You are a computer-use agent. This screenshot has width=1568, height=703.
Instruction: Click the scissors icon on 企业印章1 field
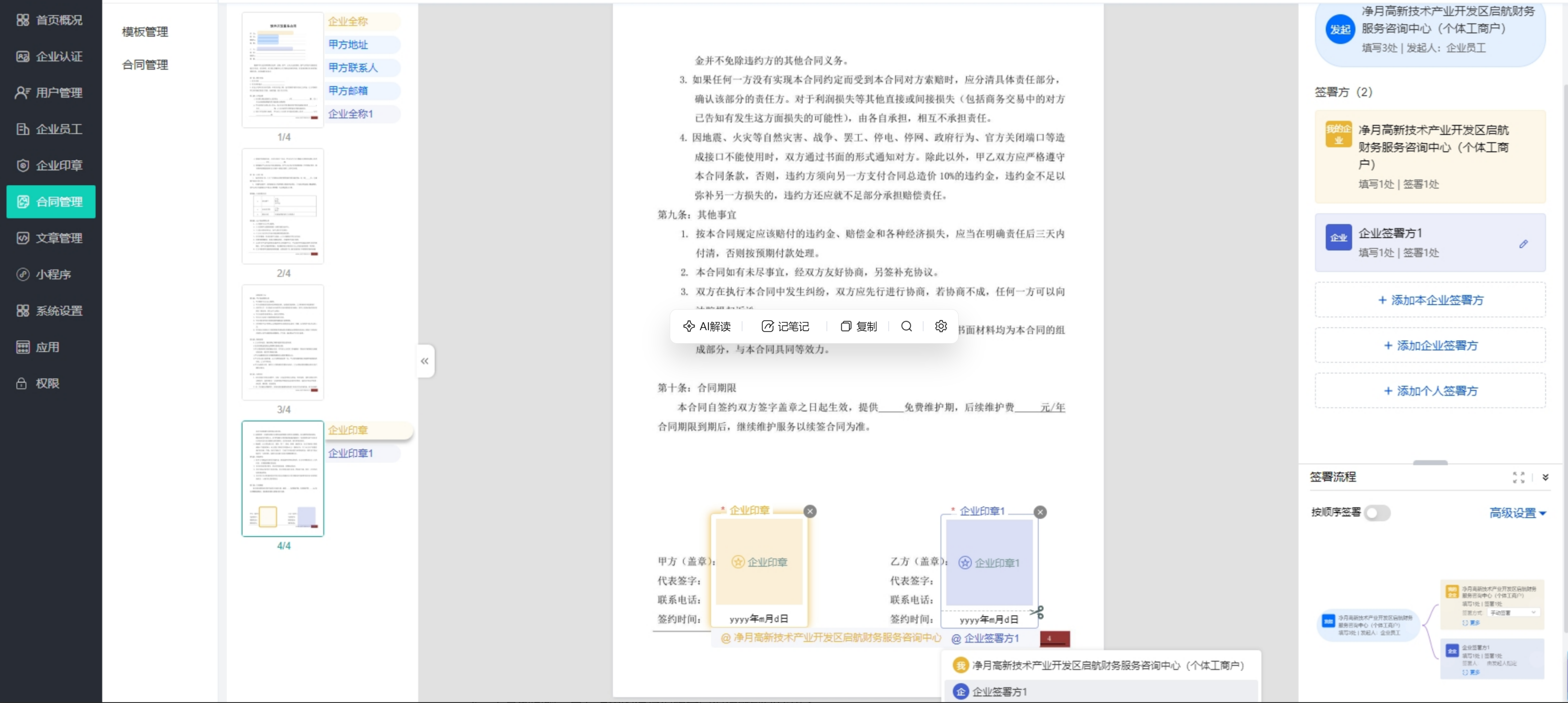click(1037, 611)
